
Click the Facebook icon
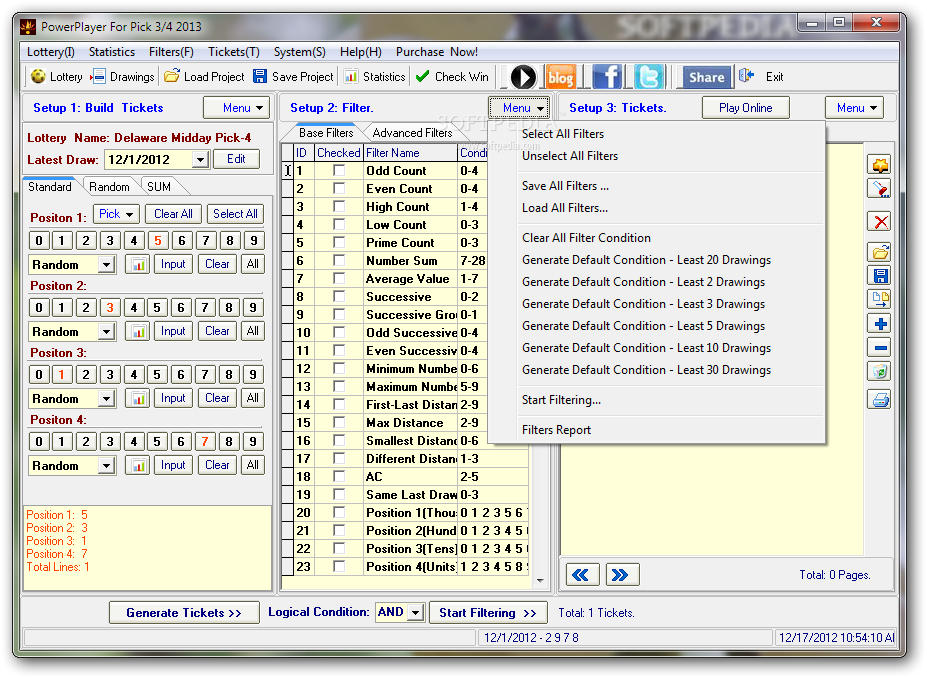coord(607,77)
